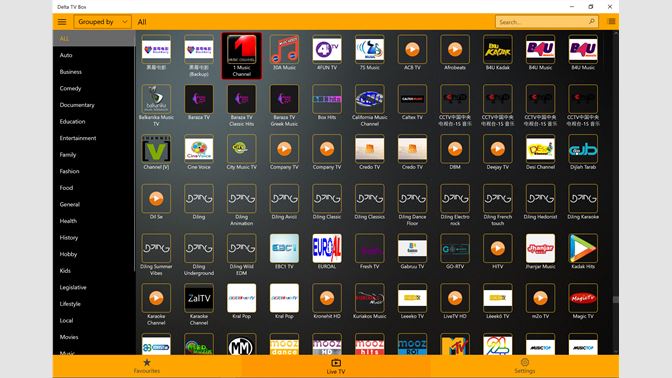This screenshot has width=672, height=378.
Task: Select the Comedy category
Action: (x=94, y=88)
